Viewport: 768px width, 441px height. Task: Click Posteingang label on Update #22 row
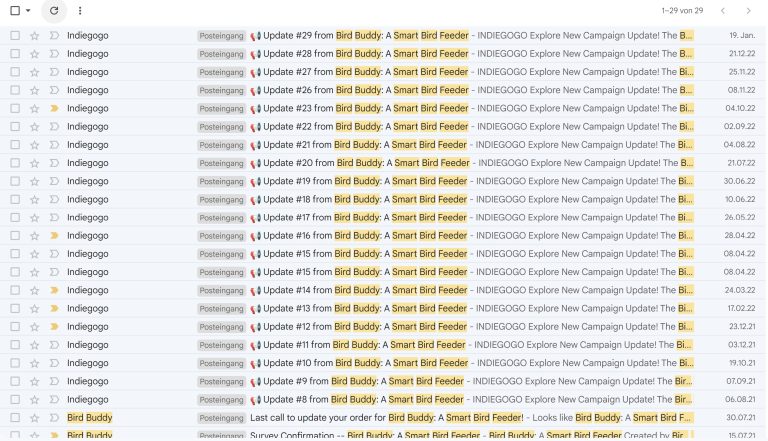pyautogui.click(x=221, y=127)
